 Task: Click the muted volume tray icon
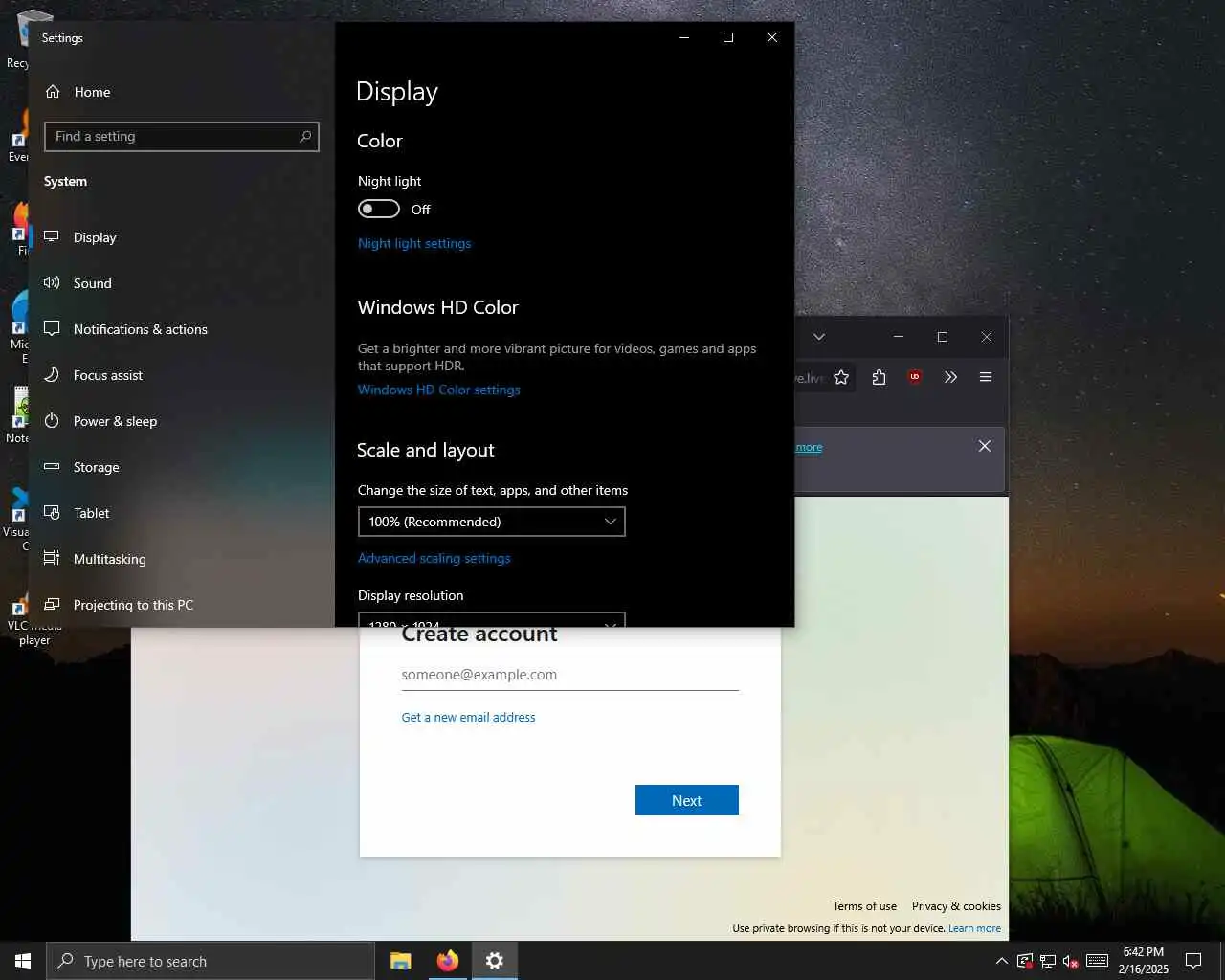click(x=1071, y=961)
